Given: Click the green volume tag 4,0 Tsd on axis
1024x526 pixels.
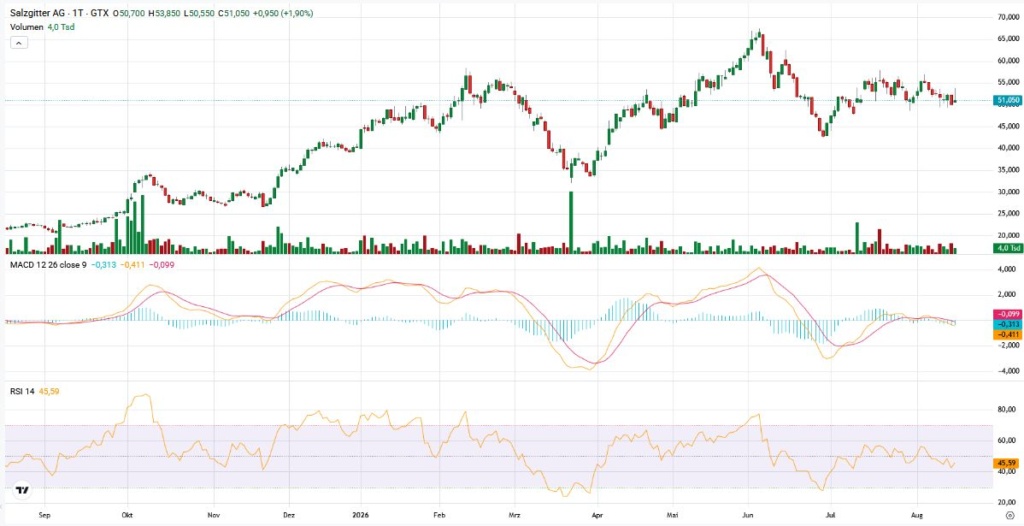Looking at the screenshot, I should pyautogui.click(x=1006, y=248).
